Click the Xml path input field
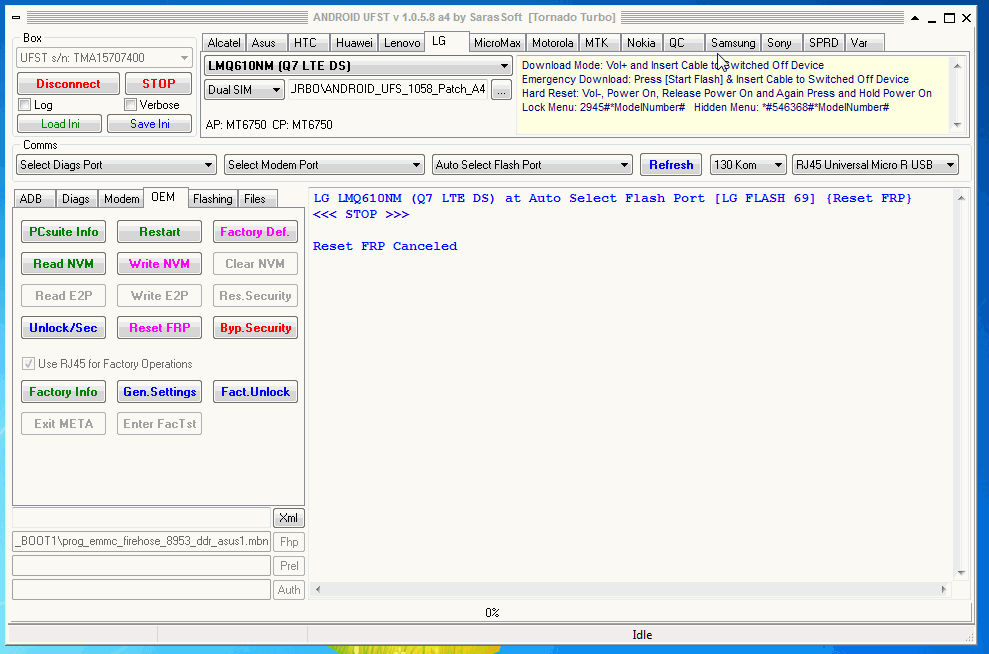The image size is (989, 654). (x=142, y=518)
